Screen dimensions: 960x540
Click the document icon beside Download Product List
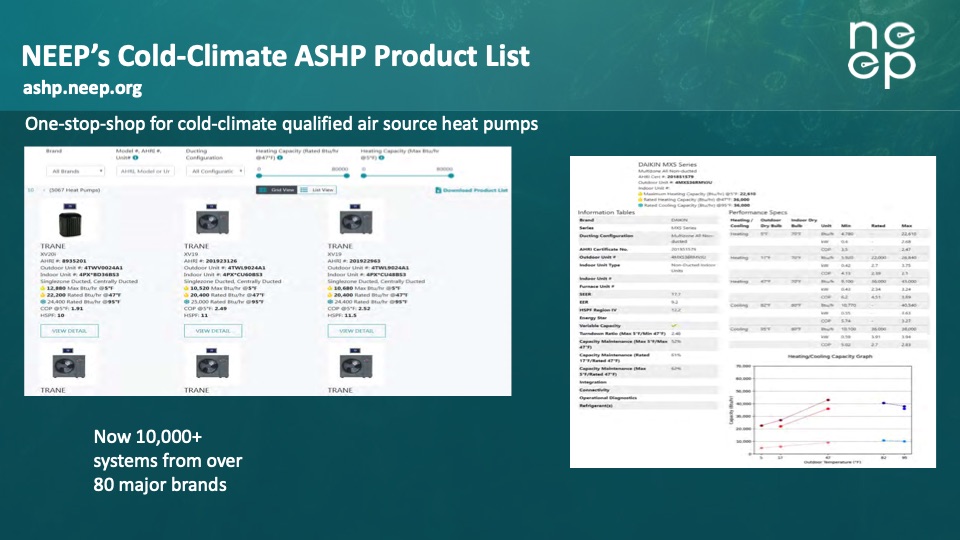(x=438, y=190)
